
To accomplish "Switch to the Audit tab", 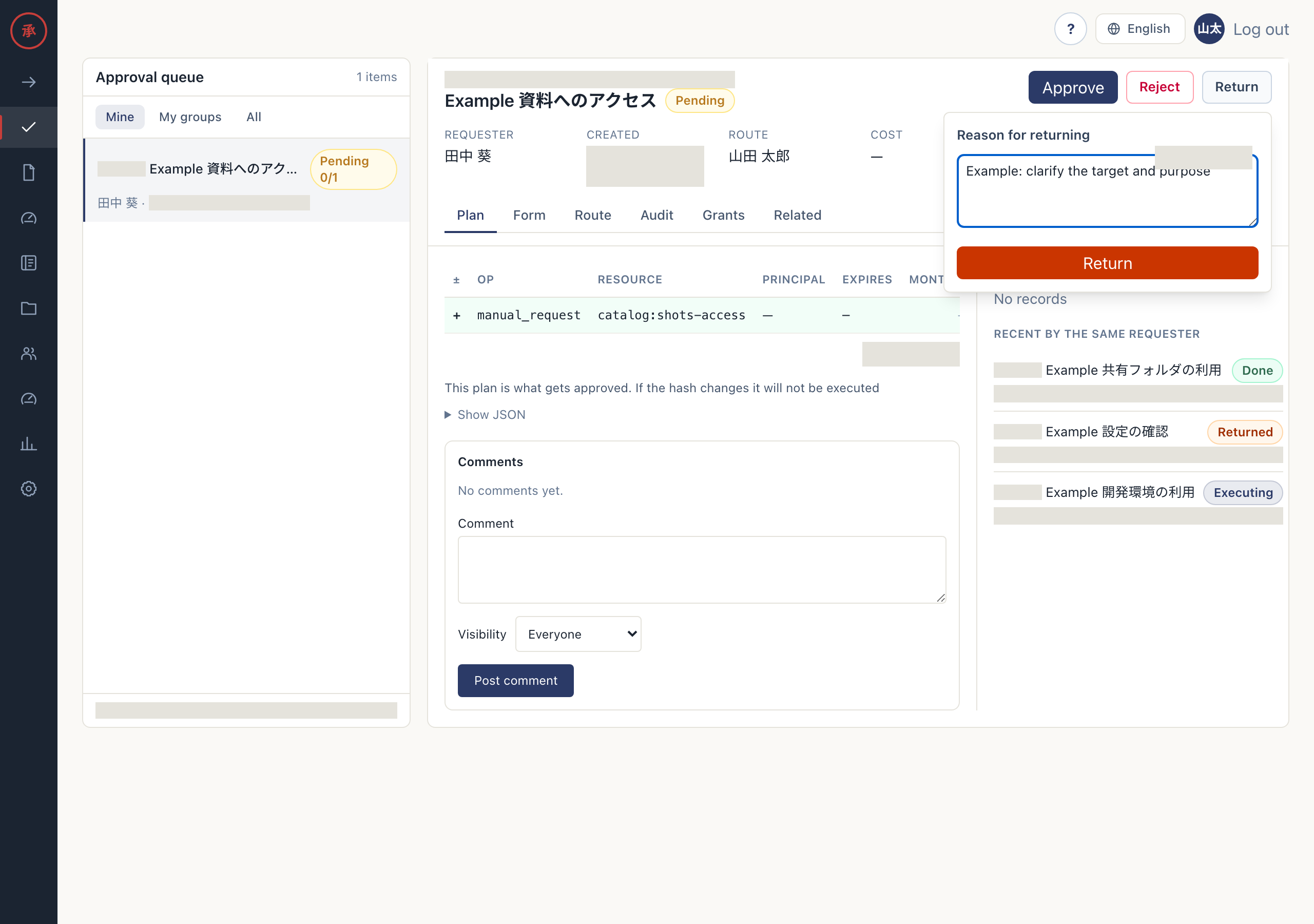I will (x=656, y=215).
